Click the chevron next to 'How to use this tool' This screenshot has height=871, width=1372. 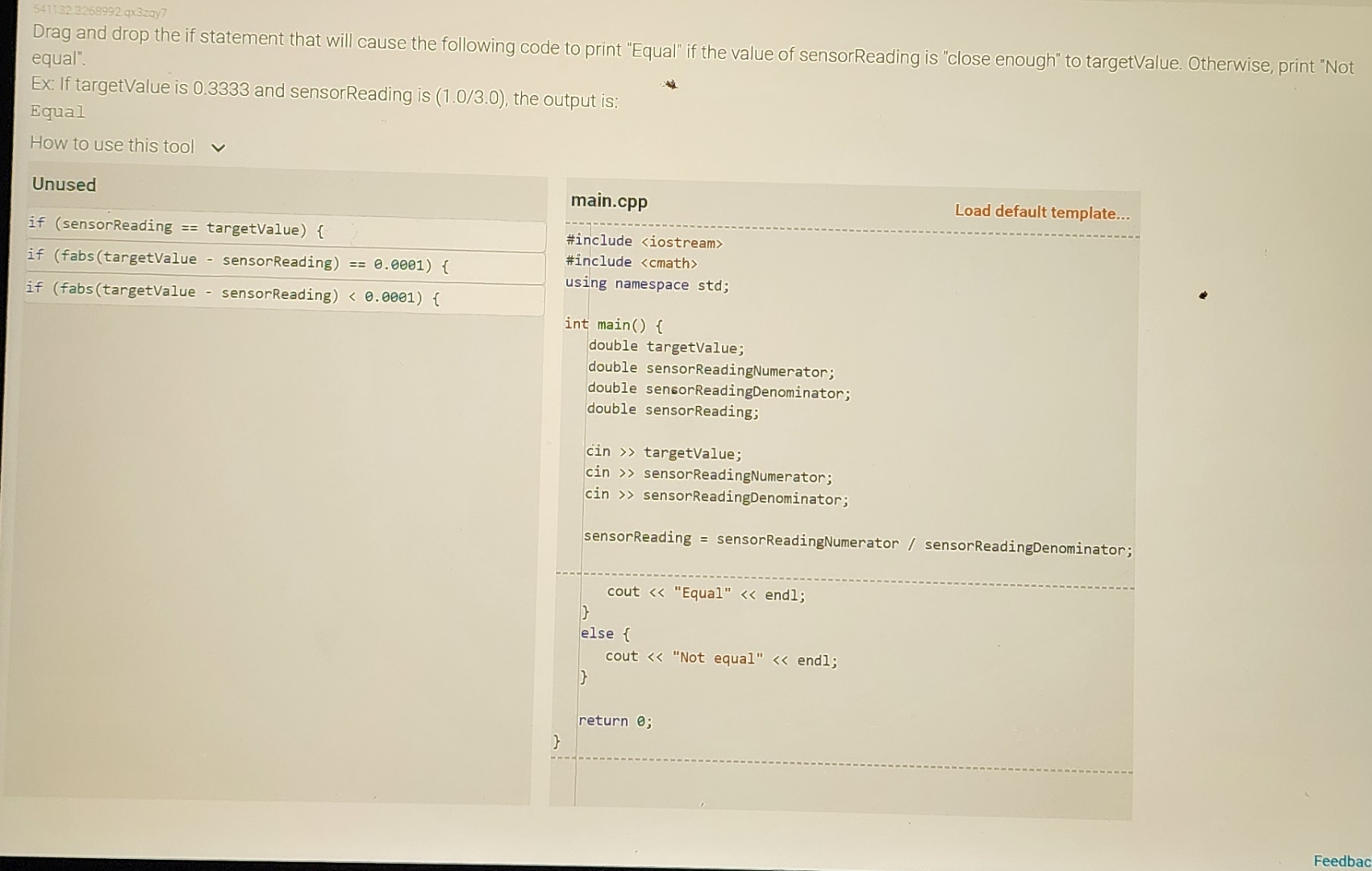tap(218, 147)
